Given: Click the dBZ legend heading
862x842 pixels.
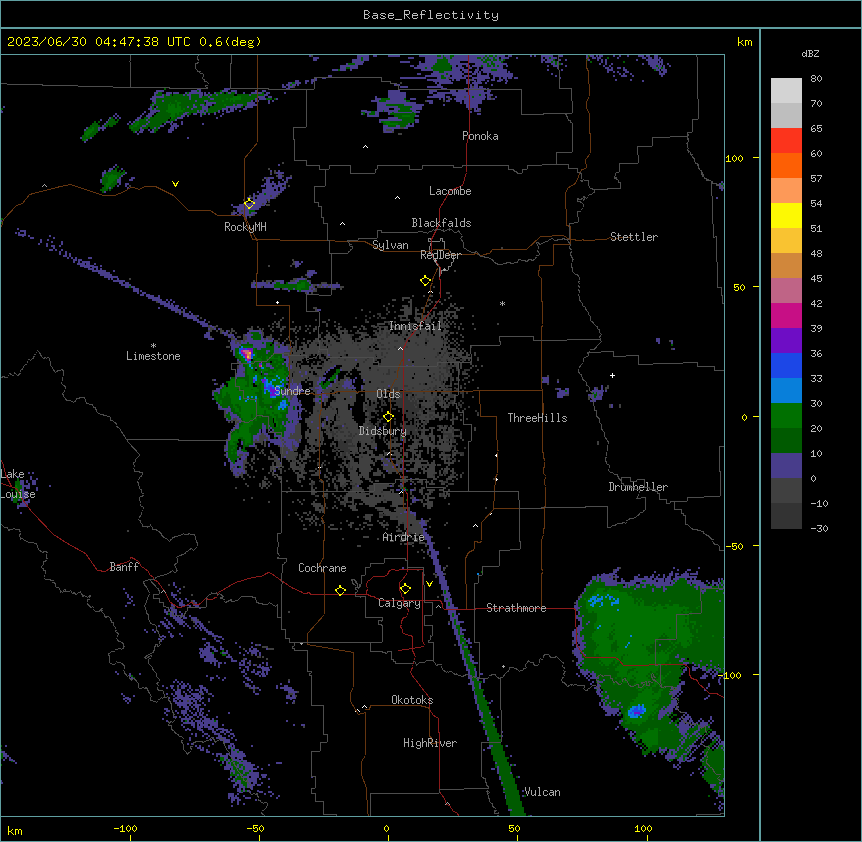Looking at the screenshot, I should pyautogui.click(x=810, y=53).
